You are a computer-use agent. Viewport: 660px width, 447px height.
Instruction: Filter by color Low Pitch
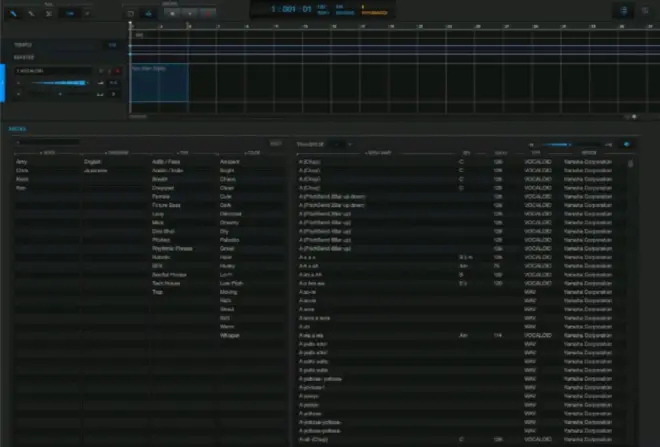tap(232, 283)
